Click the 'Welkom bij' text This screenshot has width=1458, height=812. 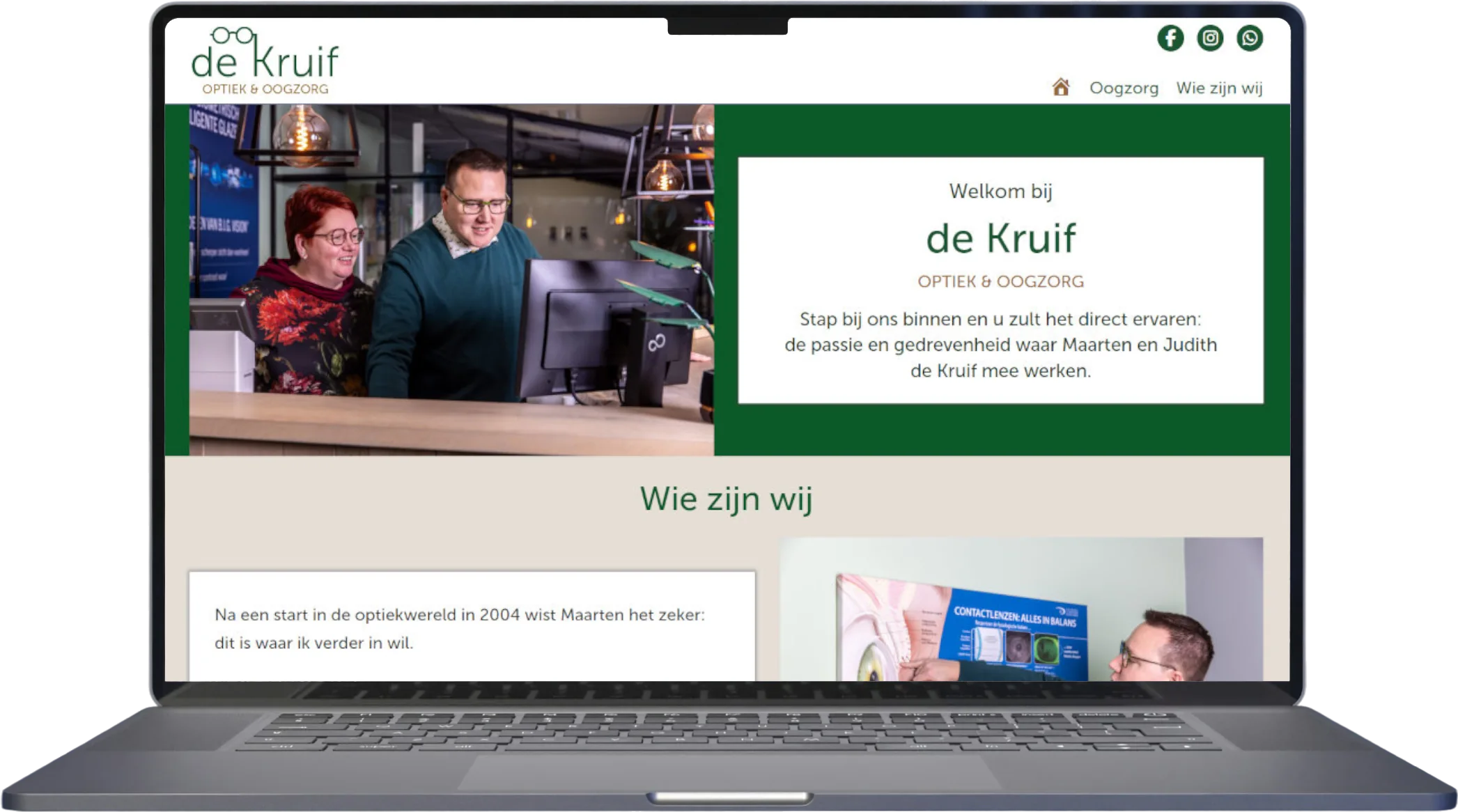[1000, 191]
